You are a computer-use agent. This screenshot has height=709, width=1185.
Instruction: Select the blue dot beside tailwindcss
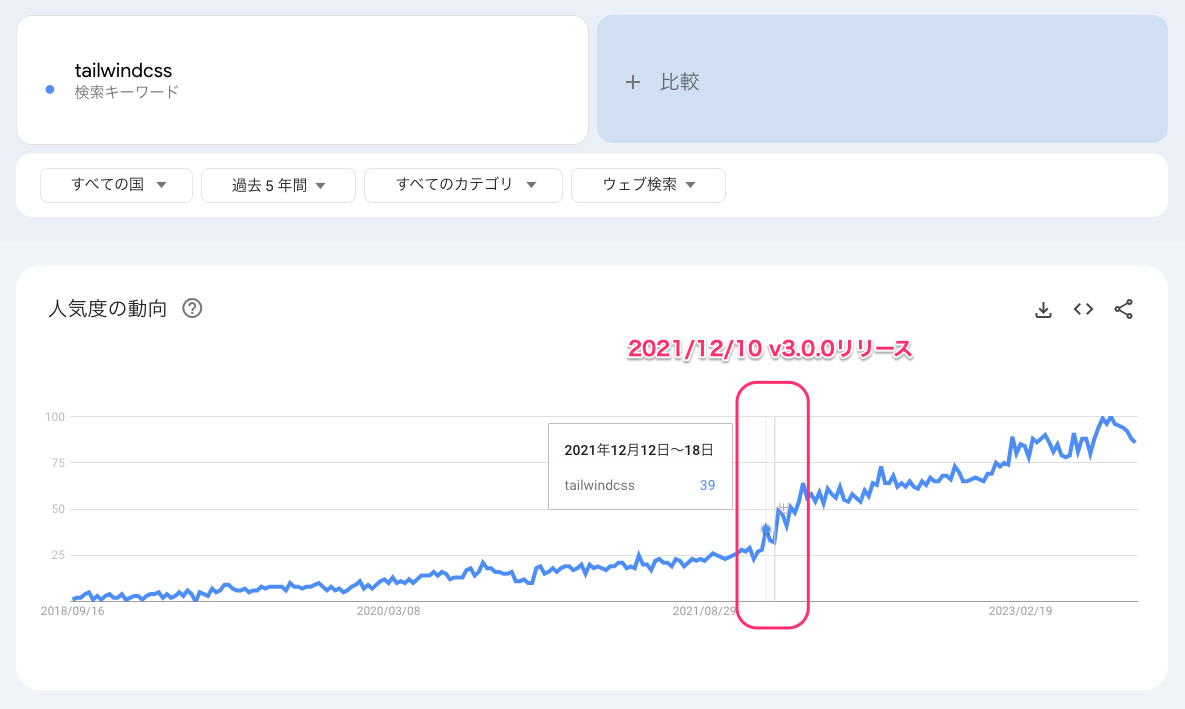(x=50, y=89)
